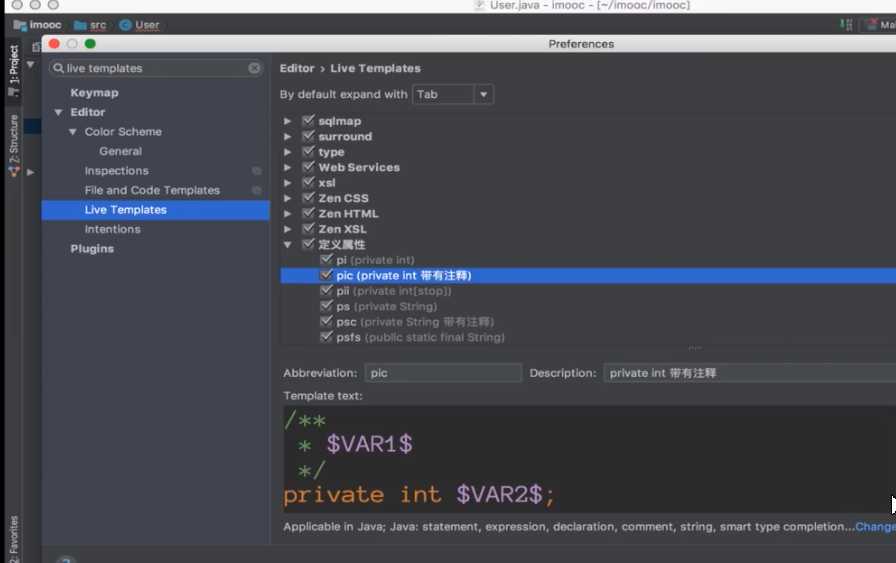This screenshot has height=563, width=896.
Task: Clear the live templates search field
Action: coord(254,68)
